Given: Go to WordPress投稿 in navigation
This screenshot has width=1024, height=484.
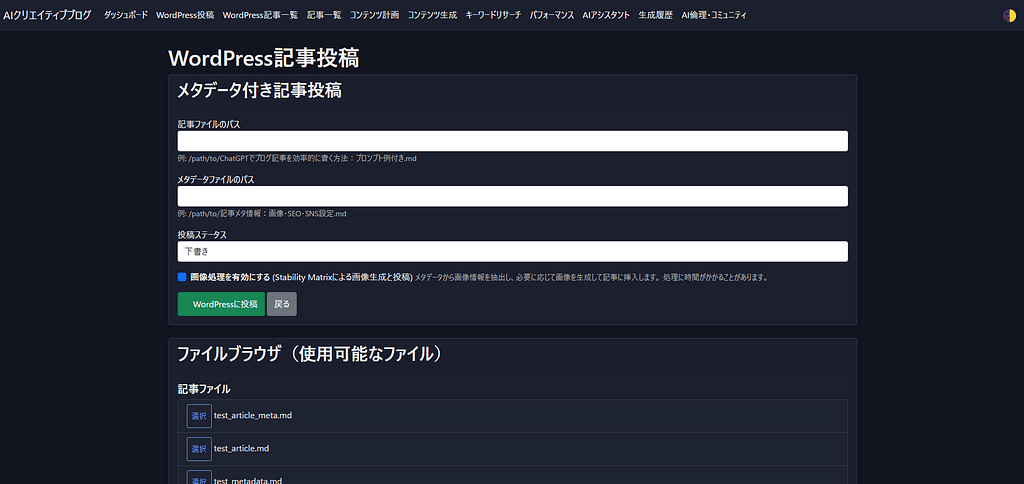Looking at the screenshot, I should [x=185, y=15].
